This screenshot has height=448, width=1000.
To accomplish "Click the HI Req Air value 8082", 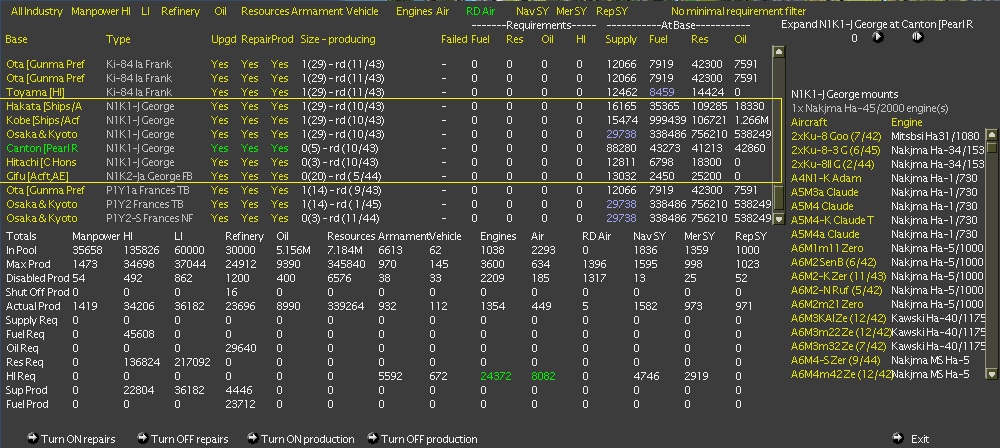I will (x=543, y=377).
